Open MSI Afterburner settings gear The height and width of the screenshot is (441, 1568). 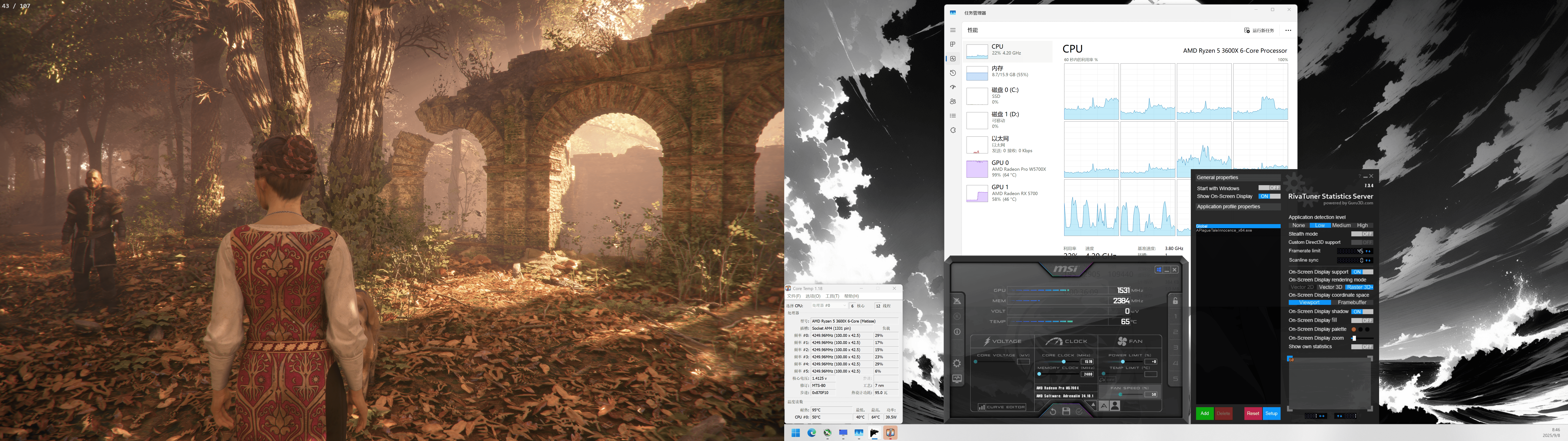click(x=957, y=364)
